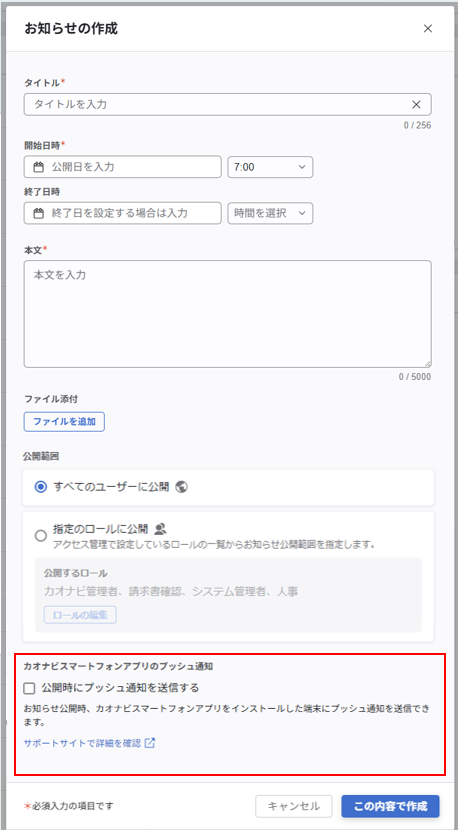Open the 7:00 start time dropdown
The width and height of the screenshot is (458, 830).
tap(270, 167)
